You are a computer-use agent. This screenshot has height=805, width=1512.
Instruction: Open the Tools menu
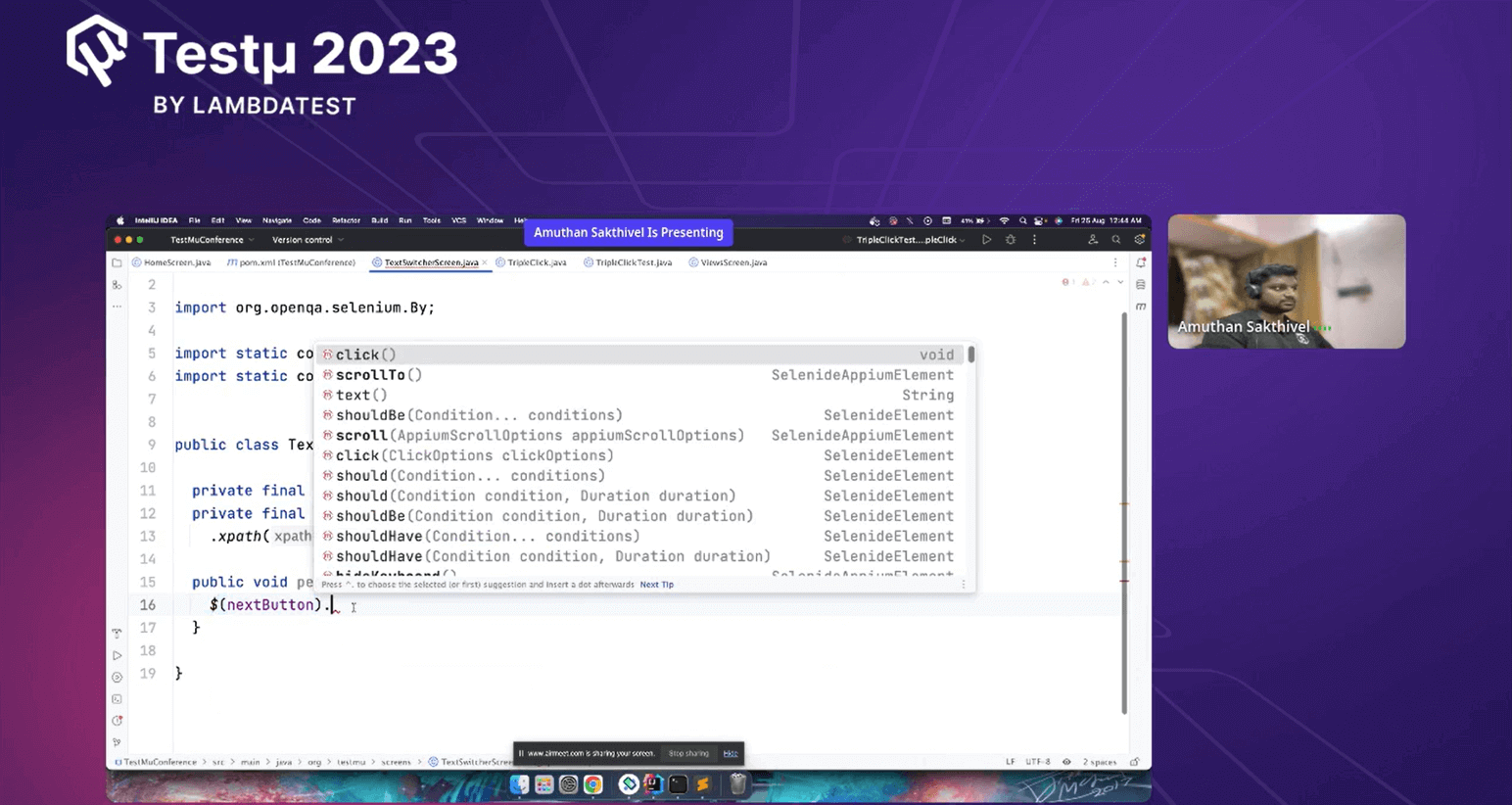pos(431,221)
